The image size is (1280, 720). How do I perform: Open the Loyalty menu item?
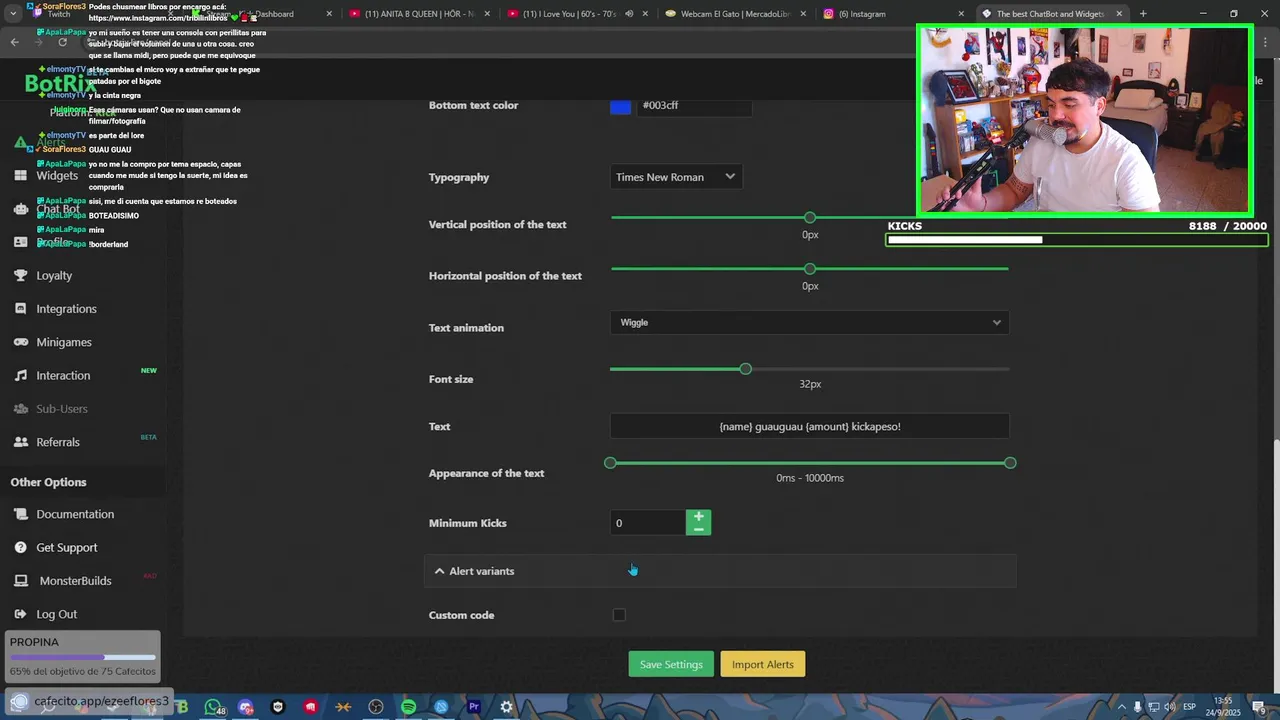[54, 275]
